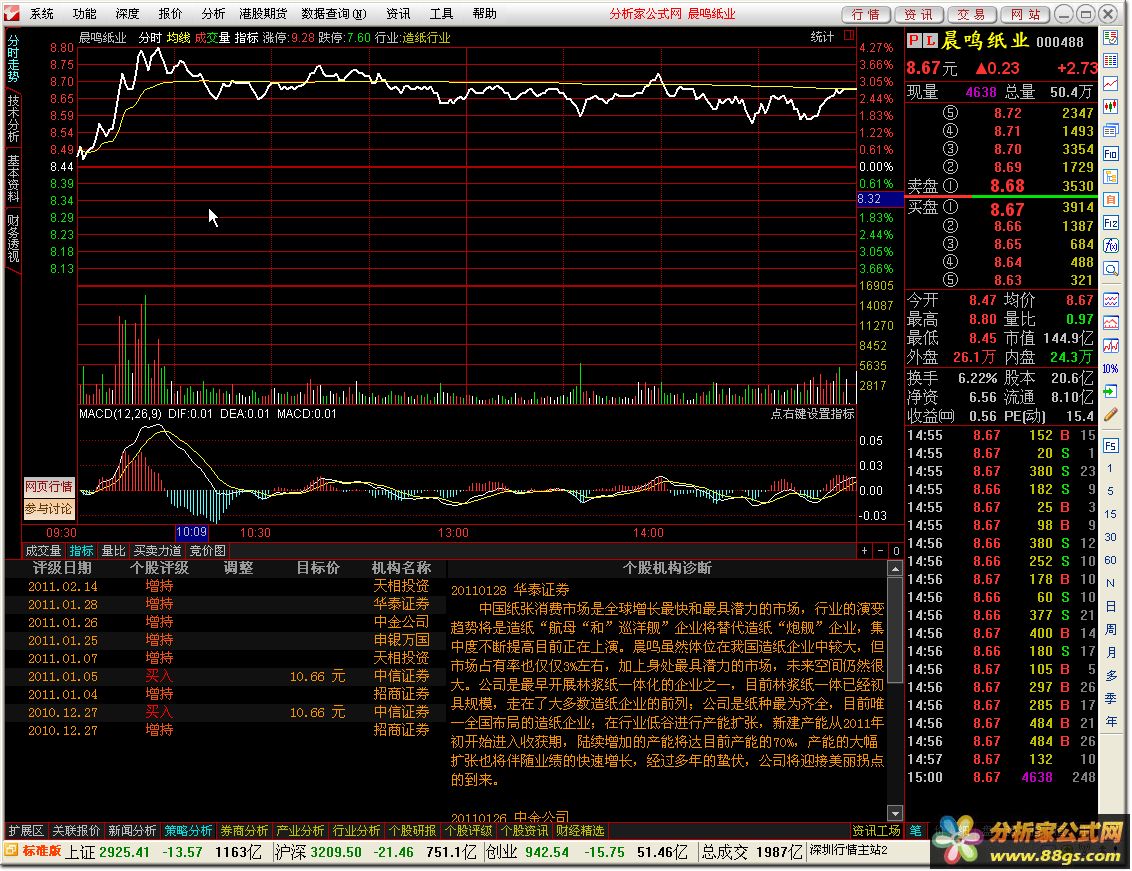This screenshot has height=871, width=1132.
Task: Select the 60-minute period button
Action: [x=1111, y=560]
